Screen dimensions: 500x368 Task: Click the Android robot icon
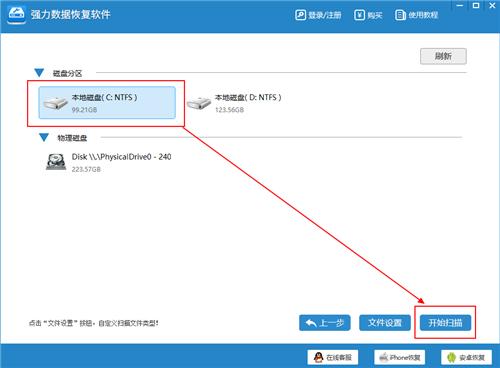(452, 357)
